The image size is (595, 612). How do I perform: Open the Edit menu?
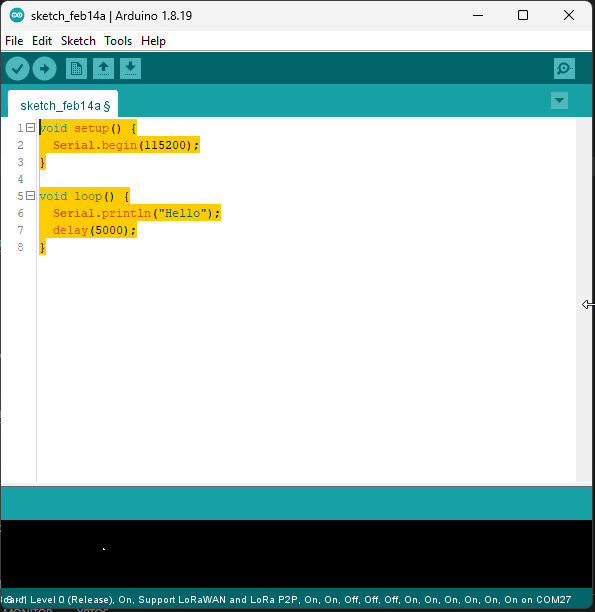click(x=42, y=41)
